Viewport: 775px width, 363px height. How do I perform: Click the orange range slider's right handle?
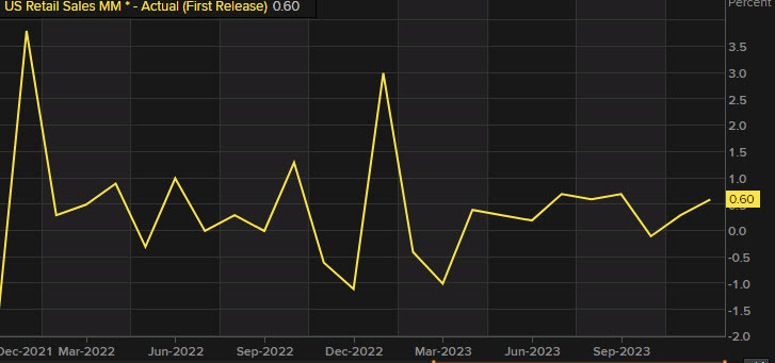click(x=724, y=361)
